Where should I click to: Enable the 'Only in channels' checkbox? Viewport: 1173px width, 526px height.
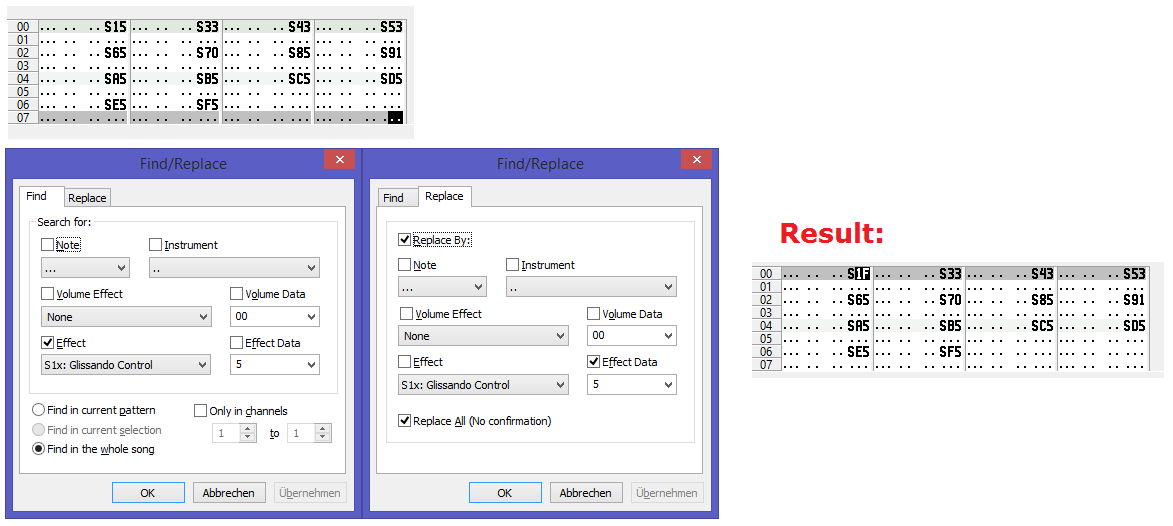click(x=201, y=411)
